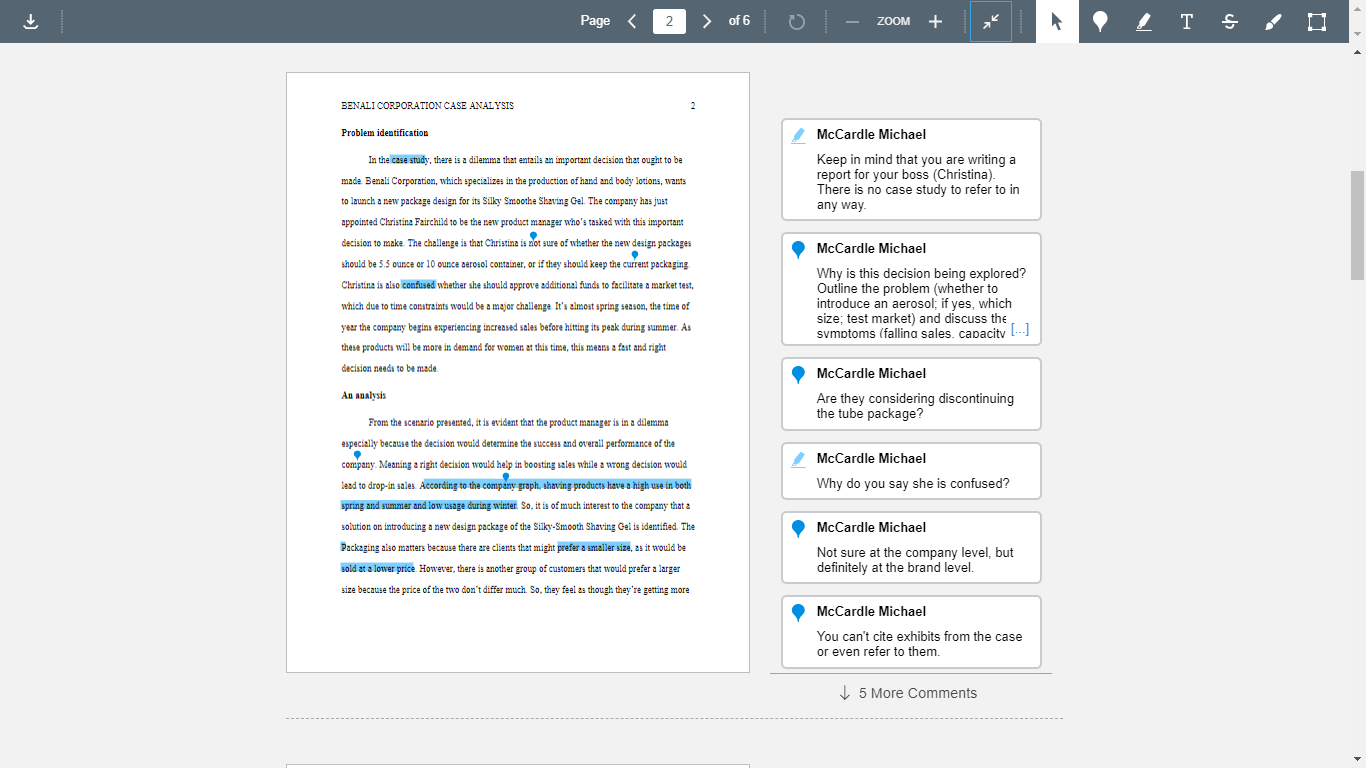Click comment pin above the word 'company. Meaning'
The width and height of the screenshot is (1366, 768).
pos(357,456)
